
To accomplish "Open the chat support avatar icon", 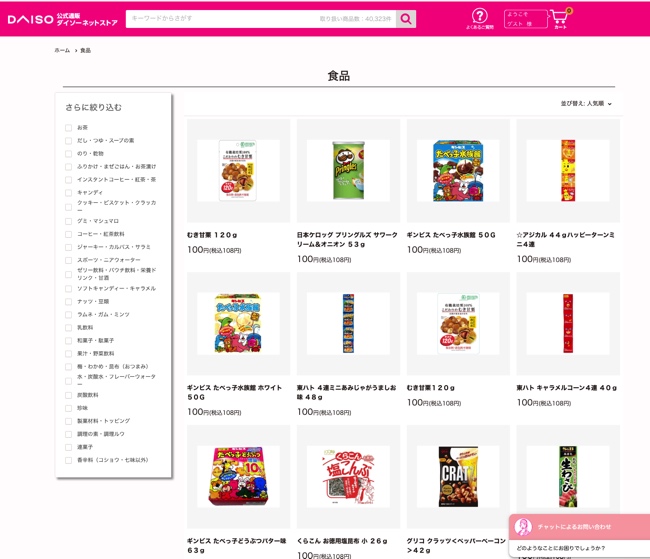I will (x=523, y=527).
